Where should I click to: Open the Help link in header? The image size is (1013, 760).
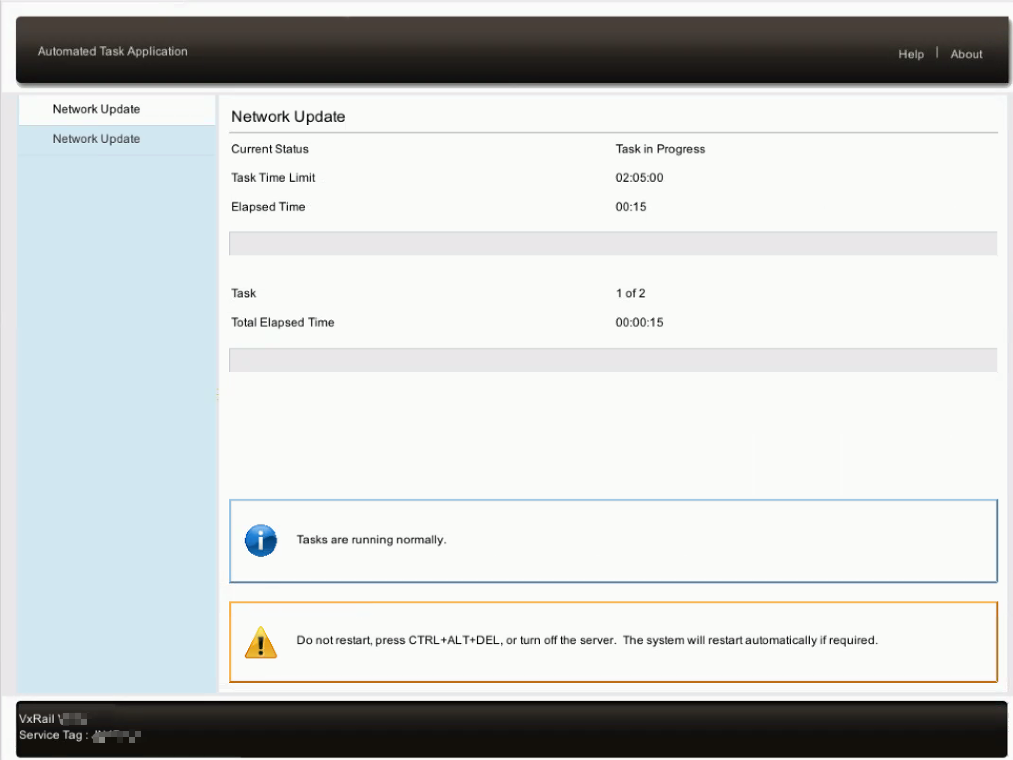(x=910, y=54)
